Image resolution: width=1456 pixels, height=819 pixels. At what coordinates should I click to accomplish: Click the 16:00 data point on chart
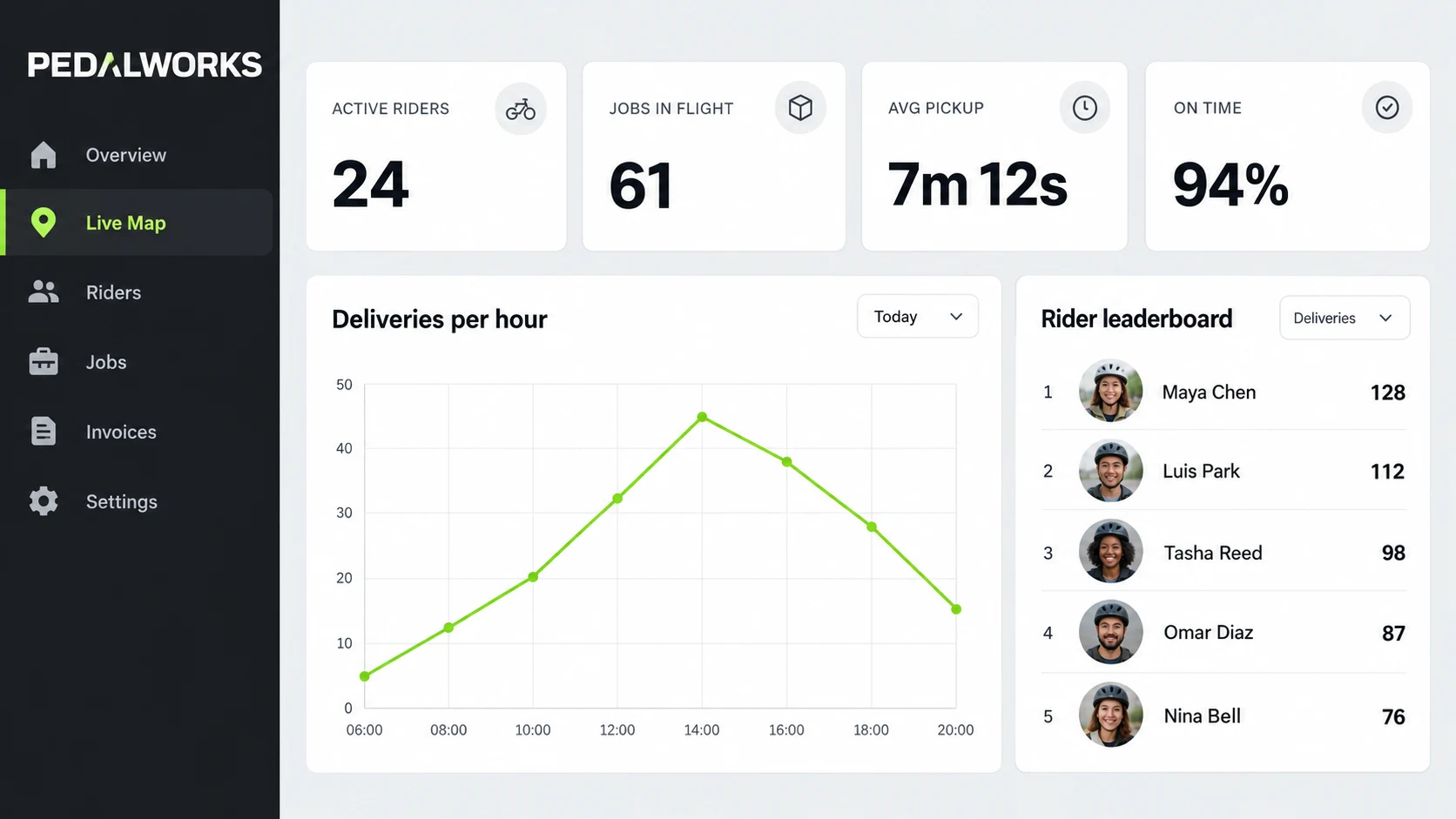tap(786, 462)
